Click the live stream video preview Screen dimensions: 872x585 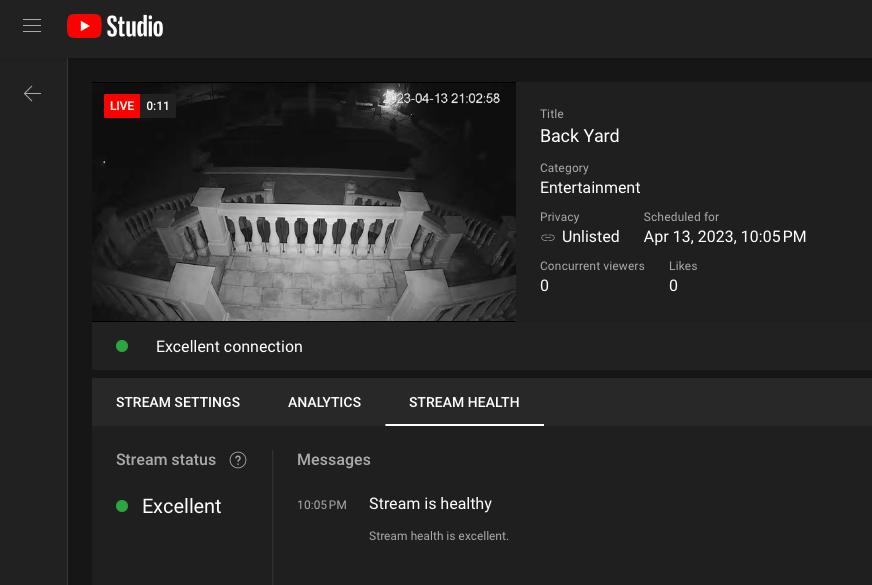coord(304,210)
